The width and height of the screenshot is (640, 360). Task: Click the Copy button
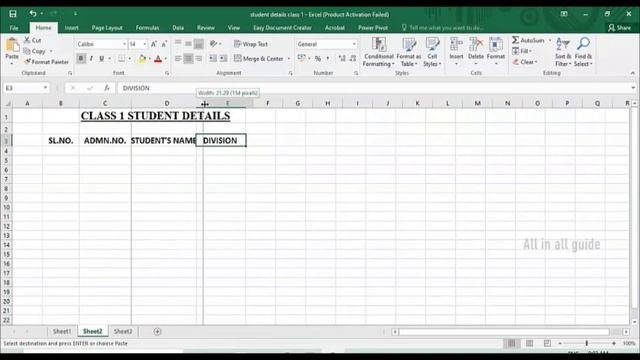click(35, 51)
